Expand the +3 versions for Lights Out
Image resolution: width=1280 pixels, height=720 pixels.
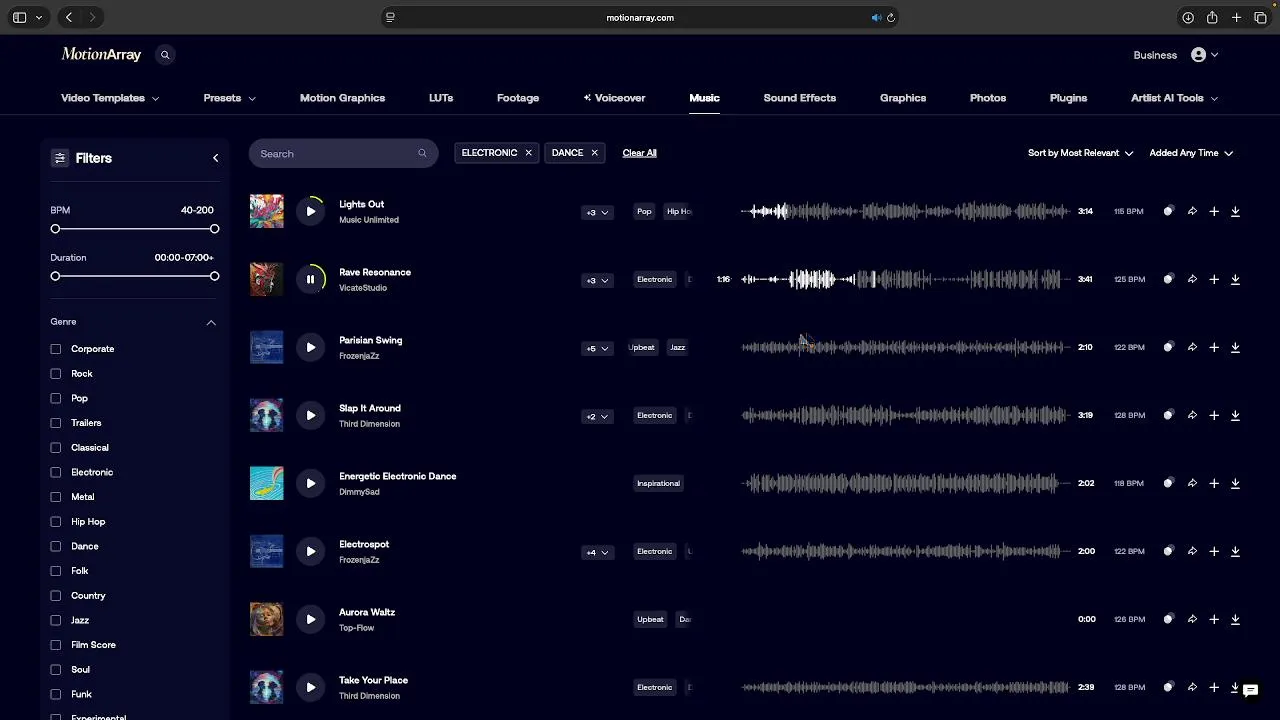(x=597, y=212)
